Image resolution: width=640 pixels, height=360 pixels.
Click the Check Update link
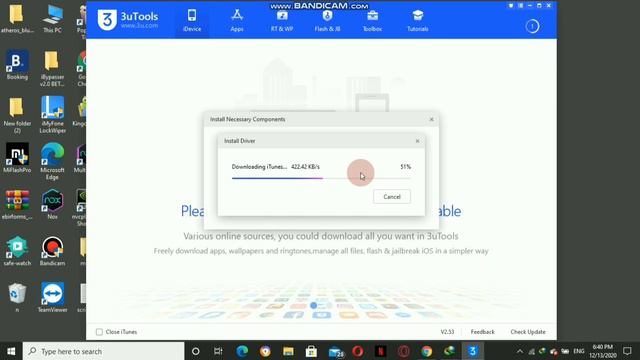click(528, 332)
